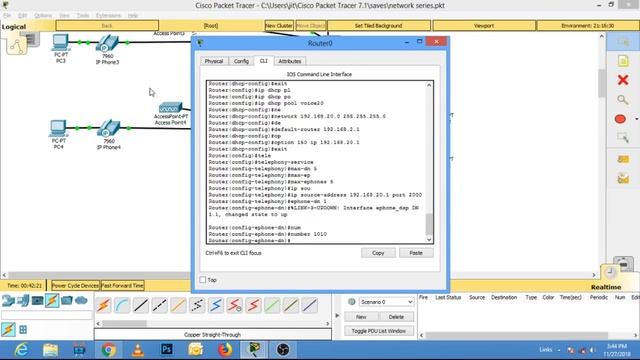Viewport: 640px width, 360px height.
Task: Open Photoshop from the taskbar
Action: click(x=167, y=350)
